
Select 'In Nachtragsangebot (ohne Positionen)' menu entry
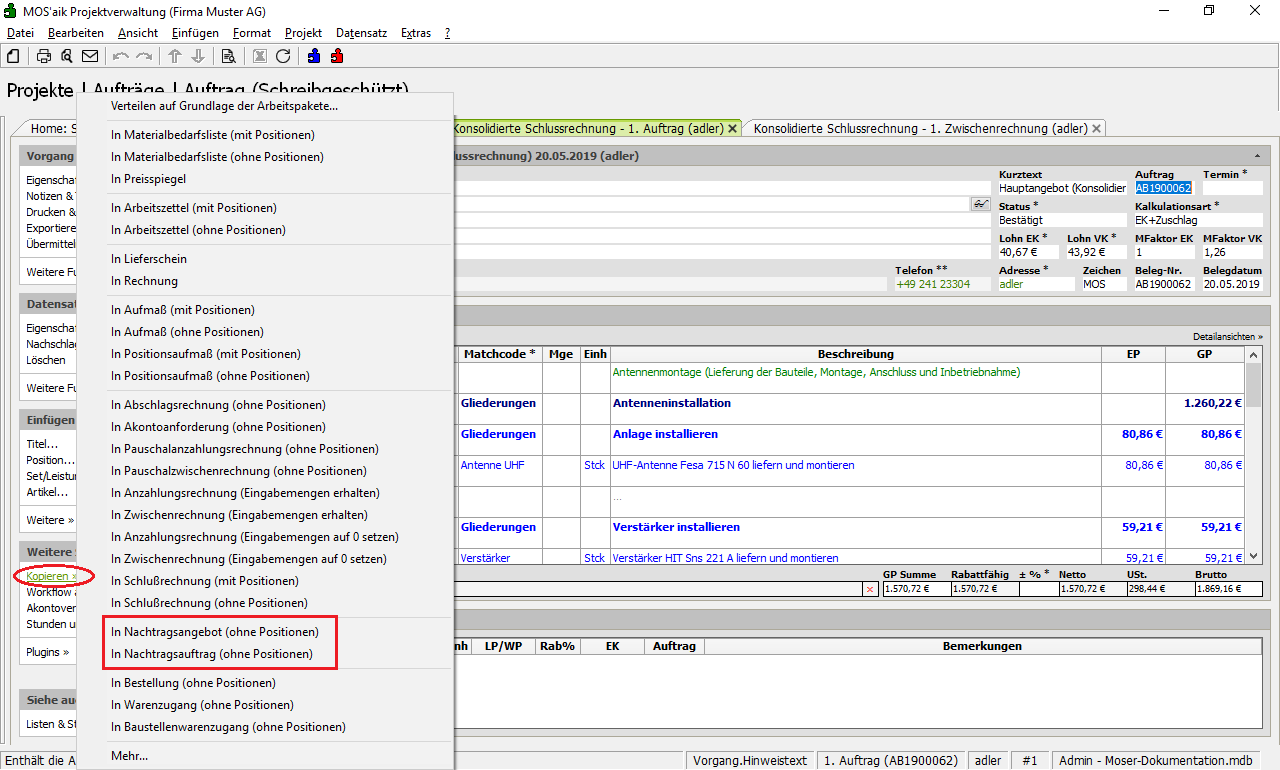[215, 632]
